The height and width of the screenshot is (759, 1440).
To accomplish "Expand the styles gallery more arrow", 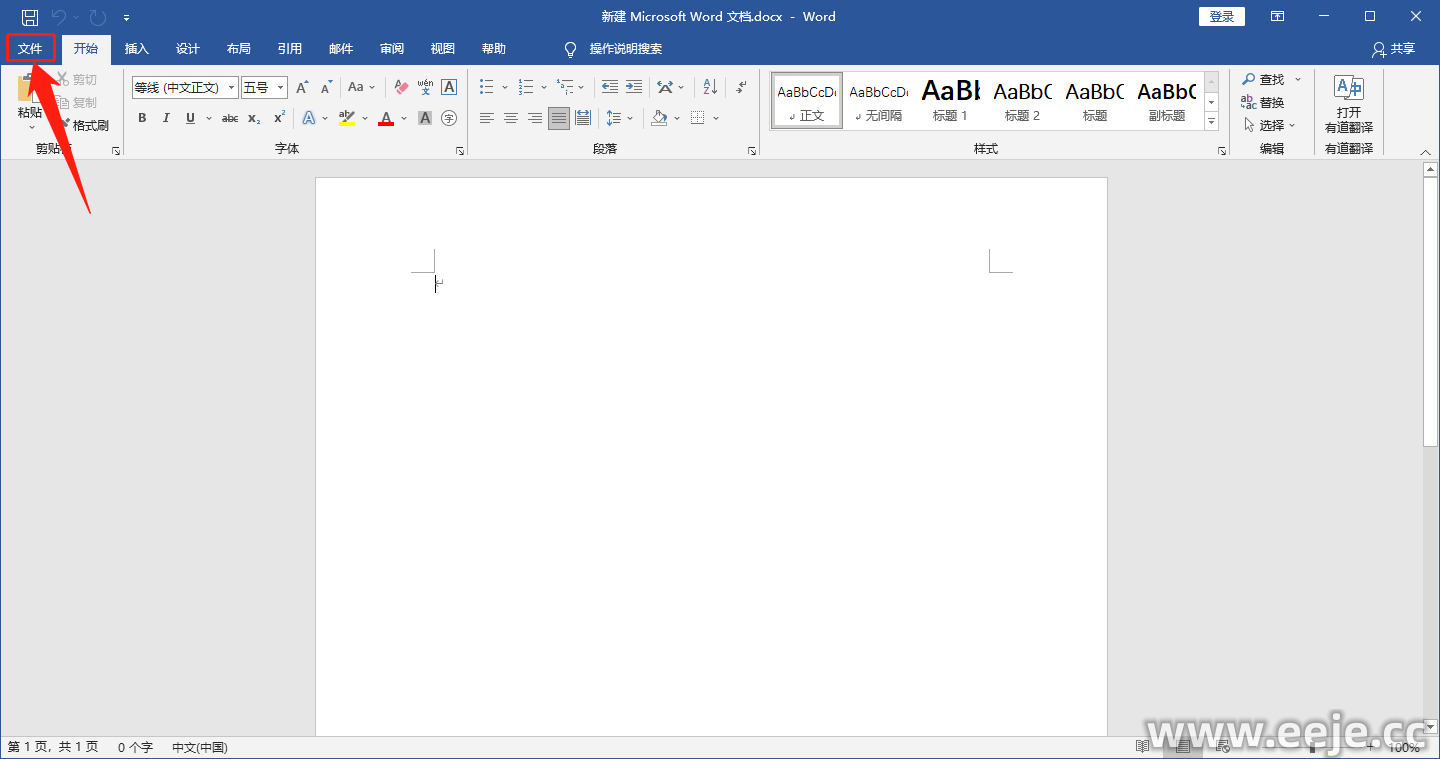I will [1211, 121].
